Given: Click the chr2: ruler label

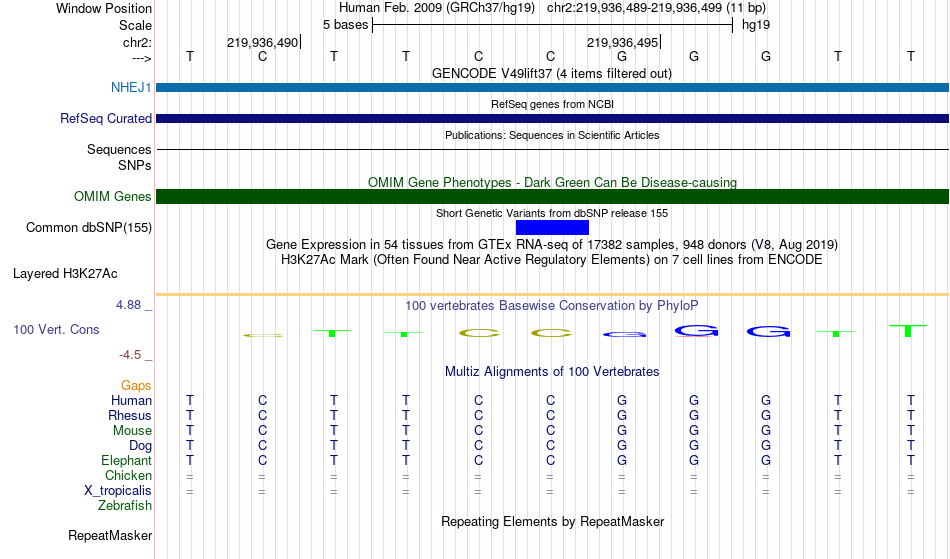Looking at the screenshot, I should [137, 42].
